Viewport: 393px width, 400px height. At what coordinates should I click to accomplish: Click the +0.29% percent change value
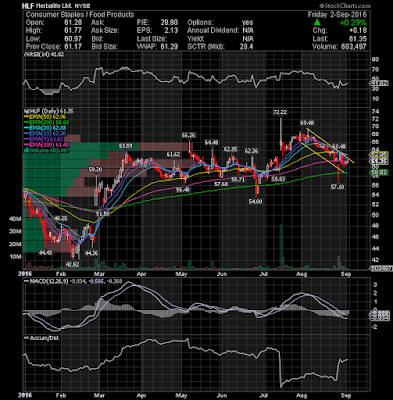(x=353, y=23)
